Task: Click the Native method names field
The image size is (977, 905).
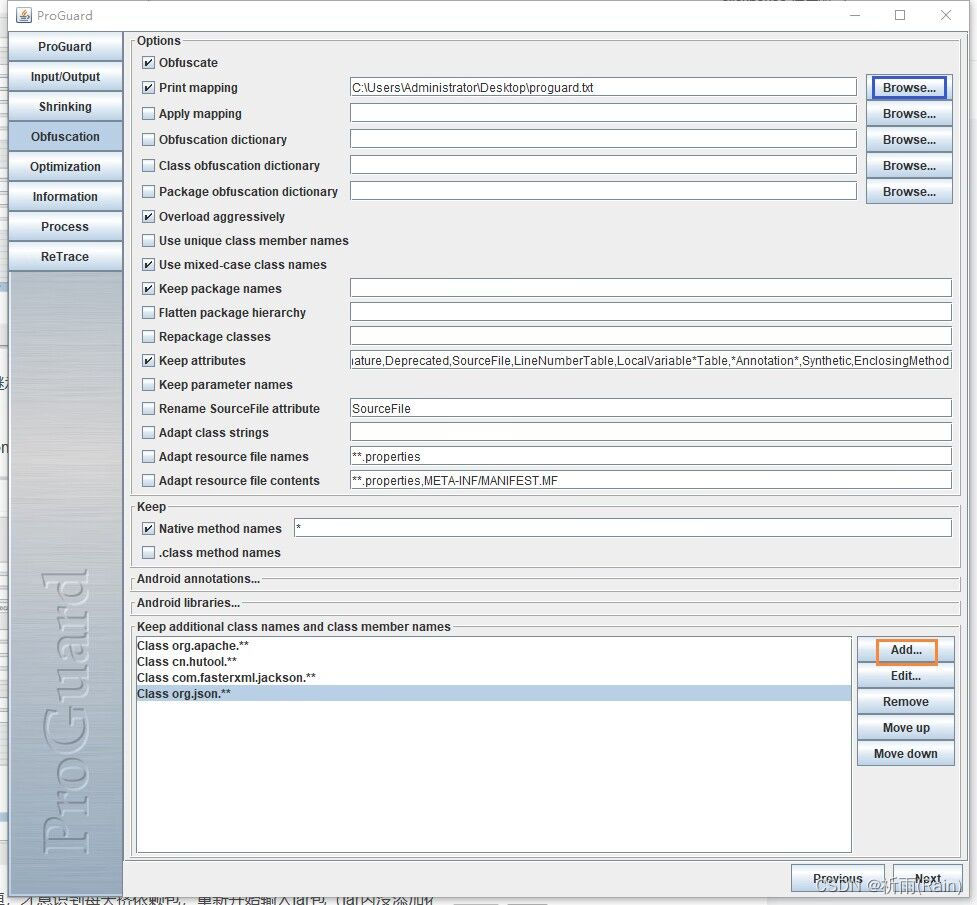Action: tap(622, 528)
